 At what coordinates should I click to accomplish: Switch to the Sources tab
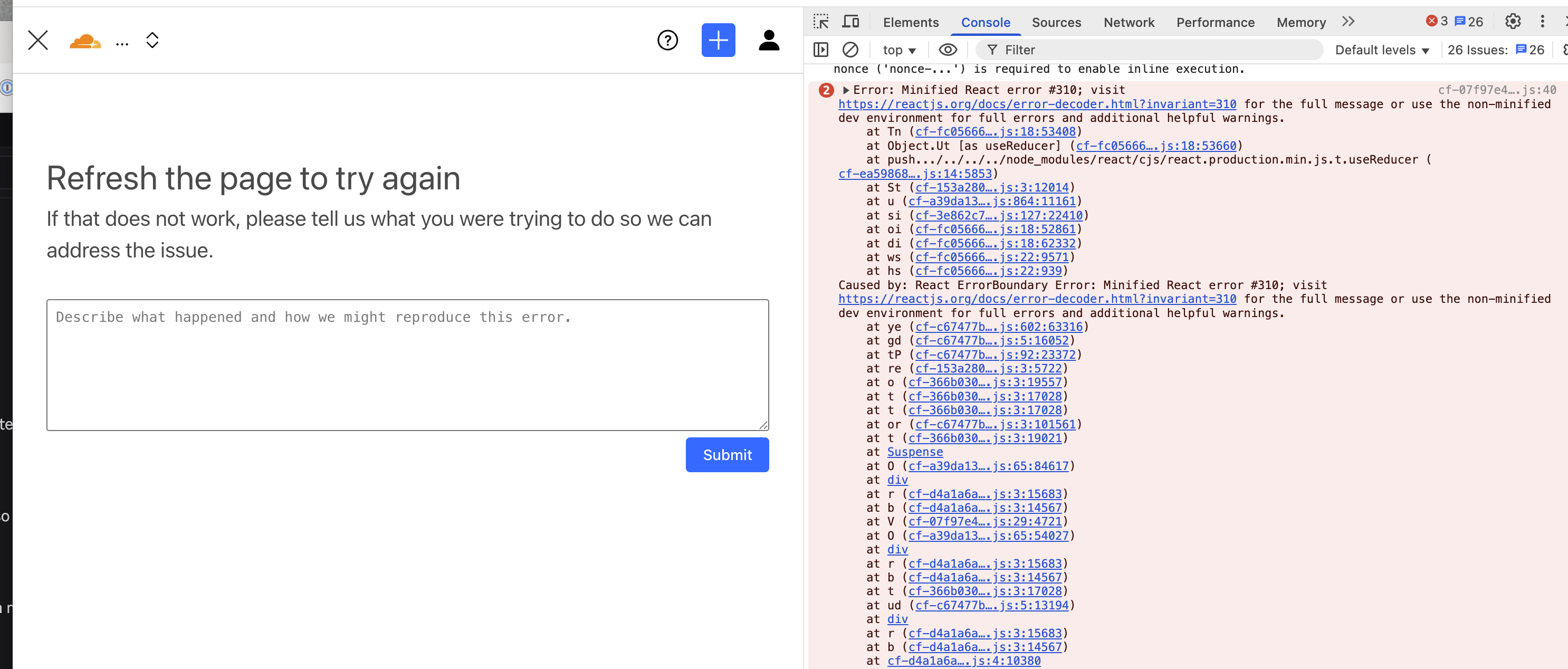1056,23
